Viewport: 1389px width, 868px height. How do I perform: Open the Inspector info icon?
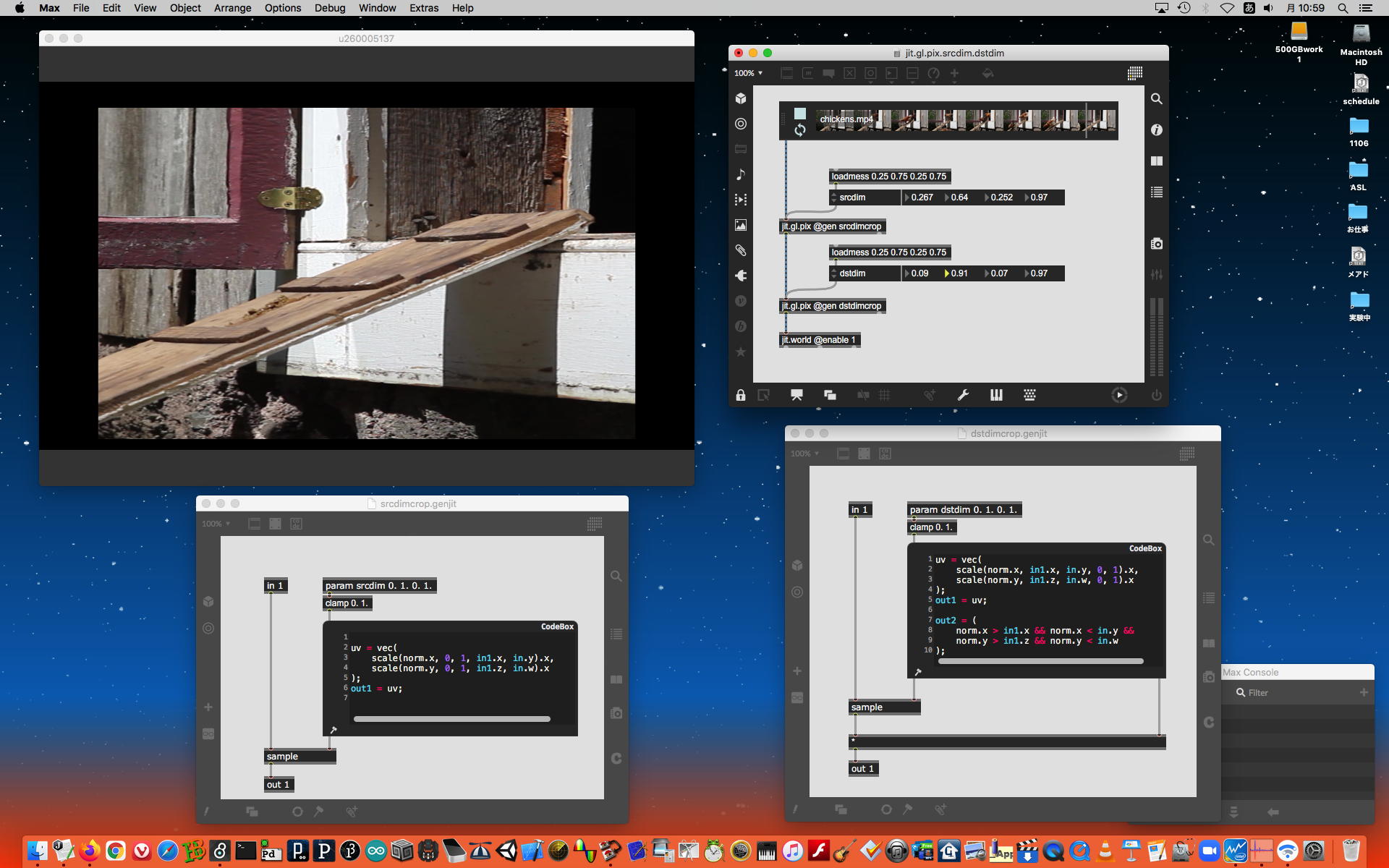pos(1156,129)
